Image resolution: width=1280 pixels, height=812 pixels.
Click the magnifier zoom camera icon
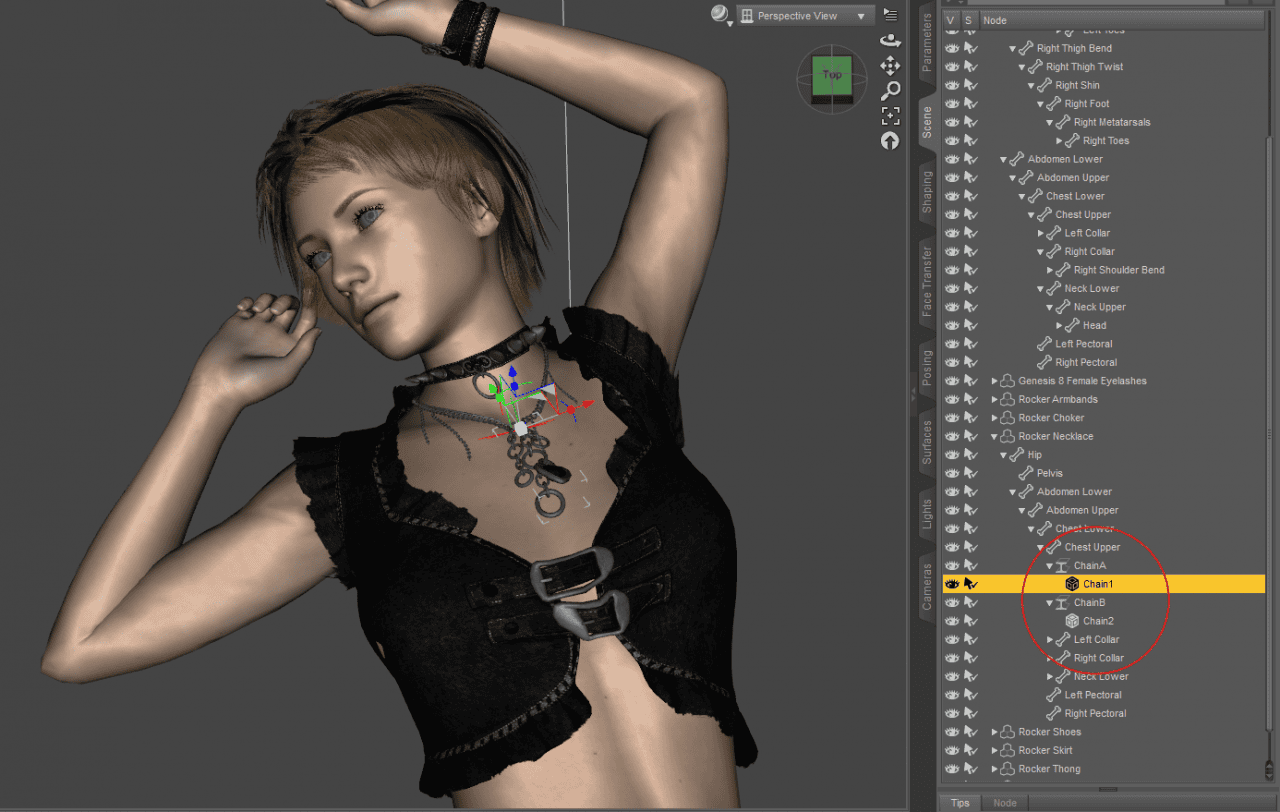[889, 91]
